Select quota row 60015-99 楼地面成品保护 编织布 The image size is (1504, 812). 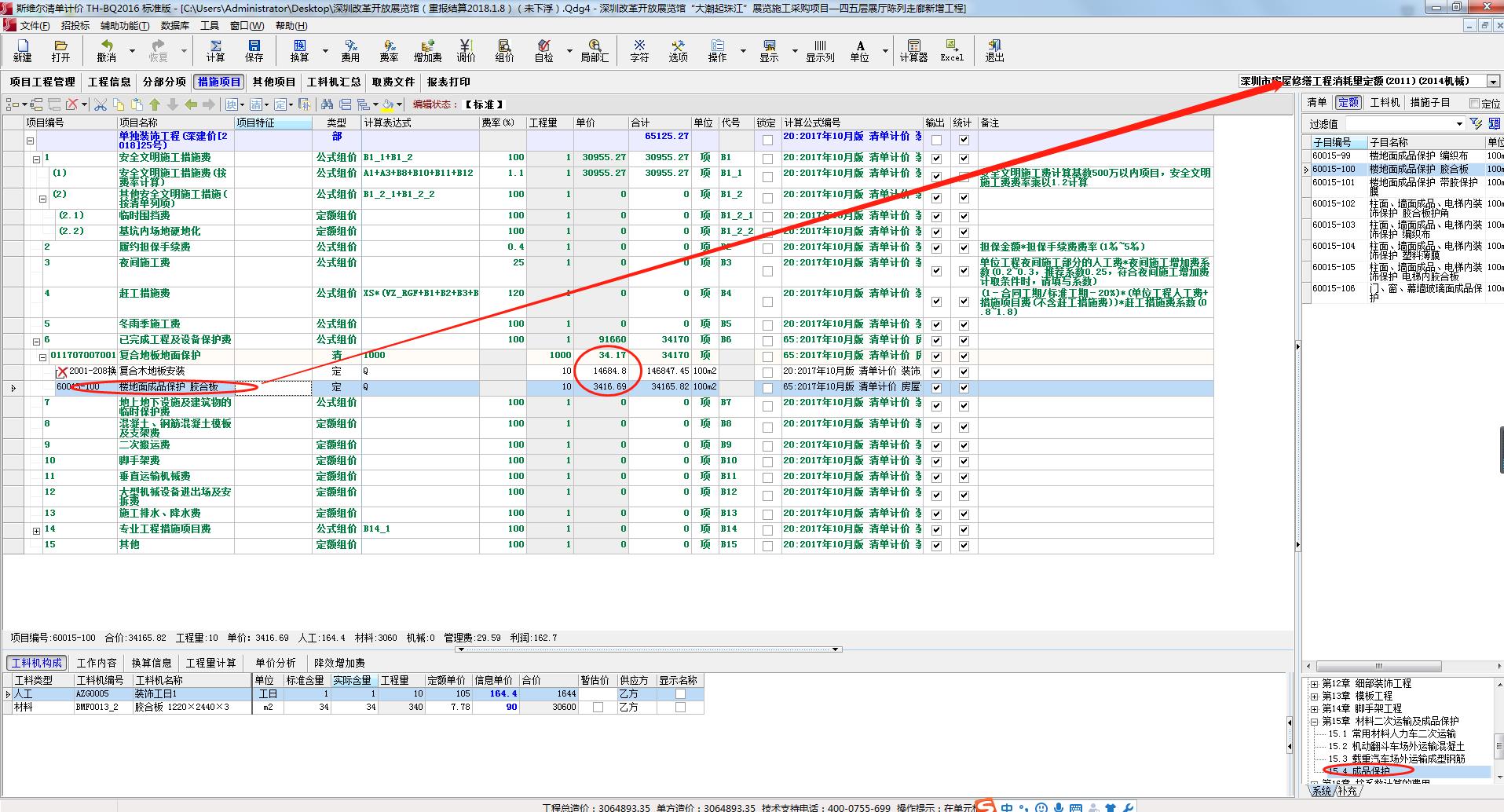(x=1403, y=155)
